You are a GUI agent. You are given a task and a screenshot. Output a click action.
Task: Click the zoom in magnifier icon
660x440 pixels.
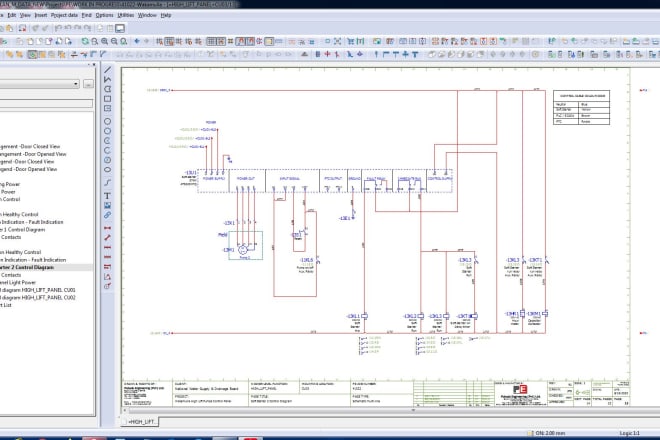(104, 41)
